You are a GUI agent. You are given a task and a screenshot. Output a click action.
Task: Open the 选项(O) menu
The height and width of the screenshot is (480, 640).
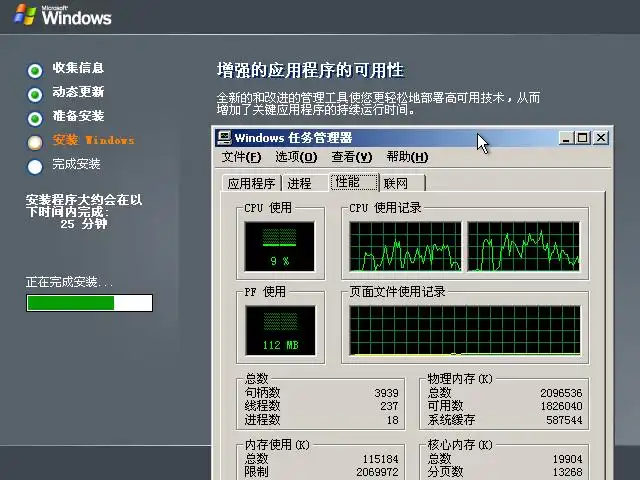pos(296,157)
